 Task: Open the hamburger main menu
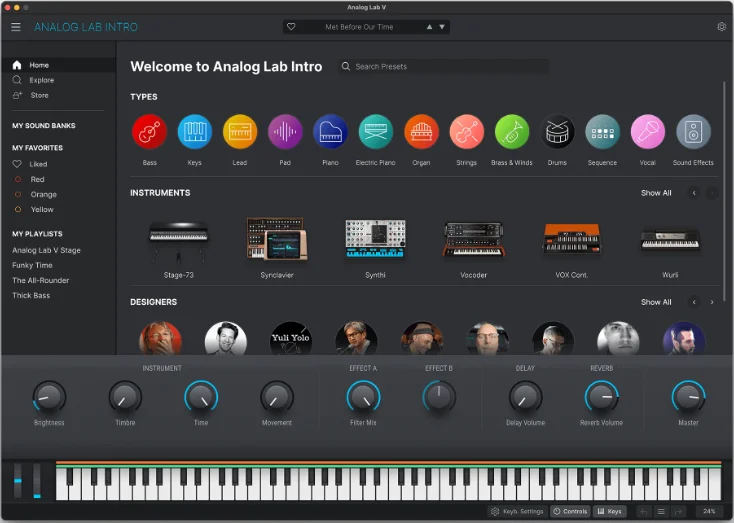pos(16,27)
